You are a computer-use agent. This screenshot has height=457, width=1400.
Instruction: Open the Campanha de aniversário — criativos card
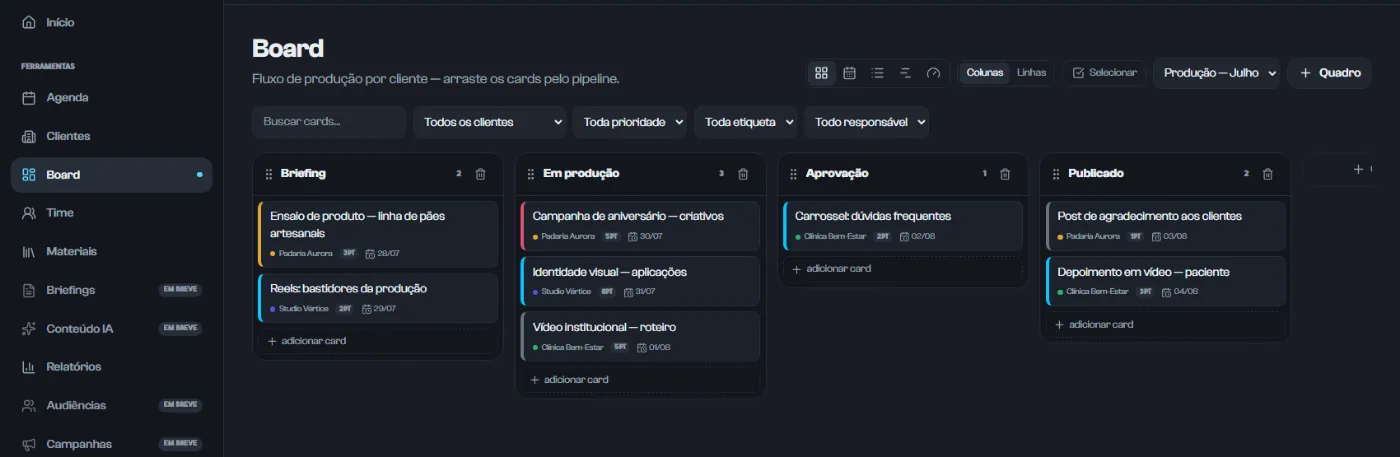(640, 225)
